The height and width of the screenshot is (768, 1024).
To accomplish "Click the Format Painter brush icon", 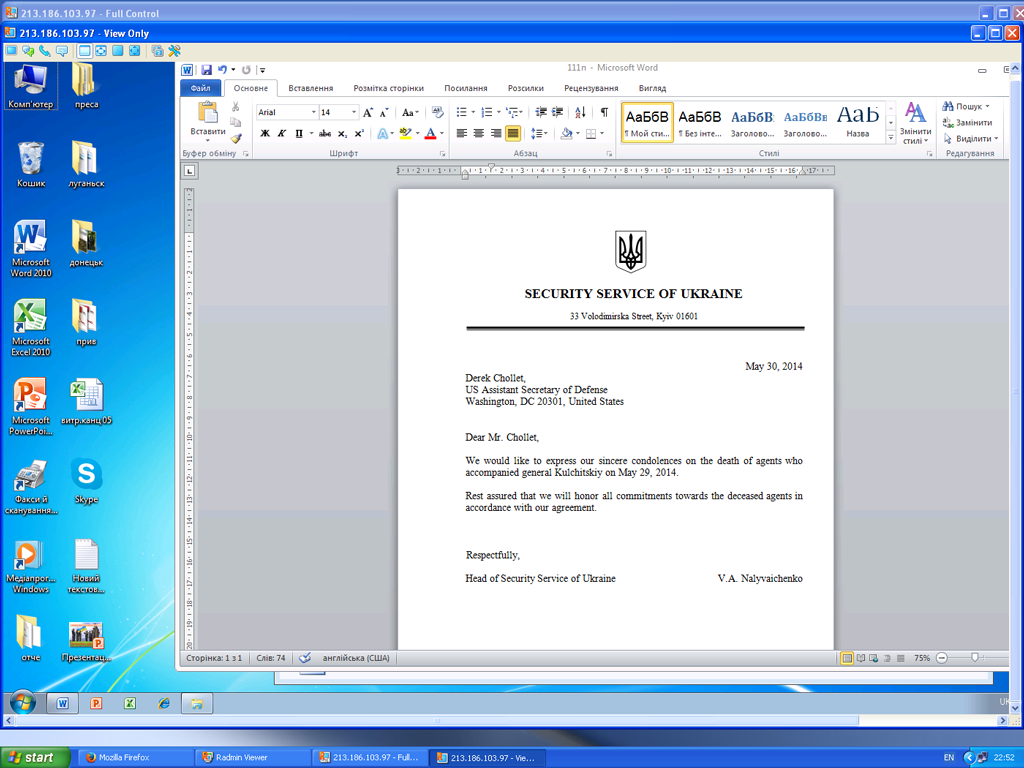I will pos(236,139).
